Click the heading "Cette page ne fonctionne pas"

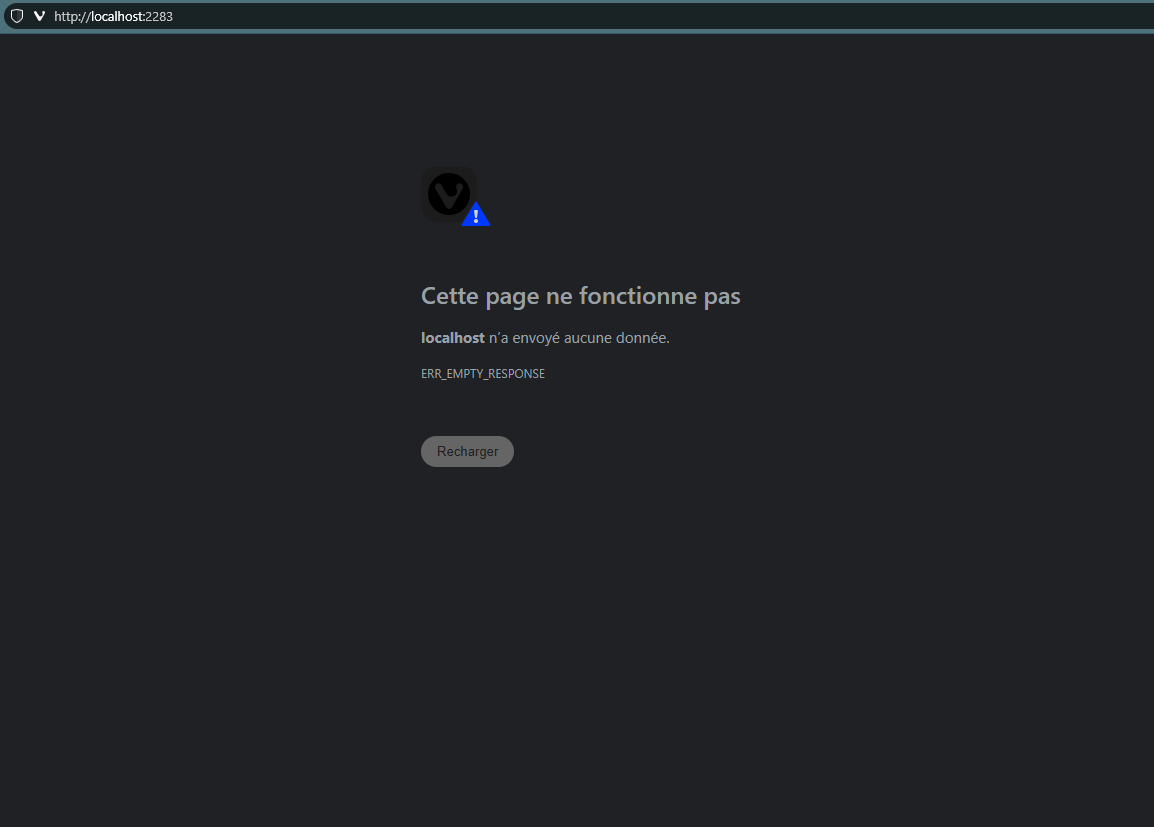(580, 296)
